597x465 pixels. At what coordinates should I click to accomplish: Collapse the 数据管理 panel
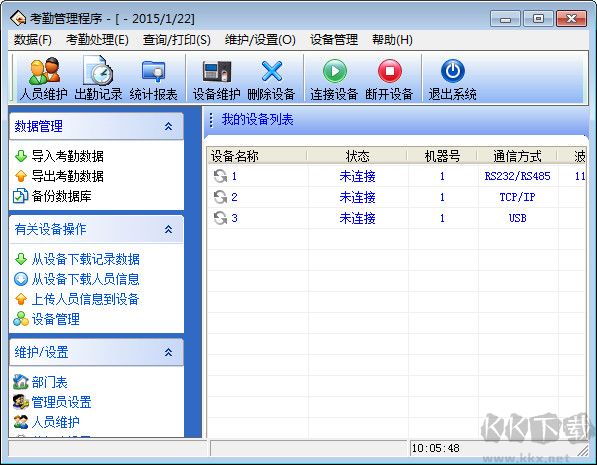(x=168, y=126)
